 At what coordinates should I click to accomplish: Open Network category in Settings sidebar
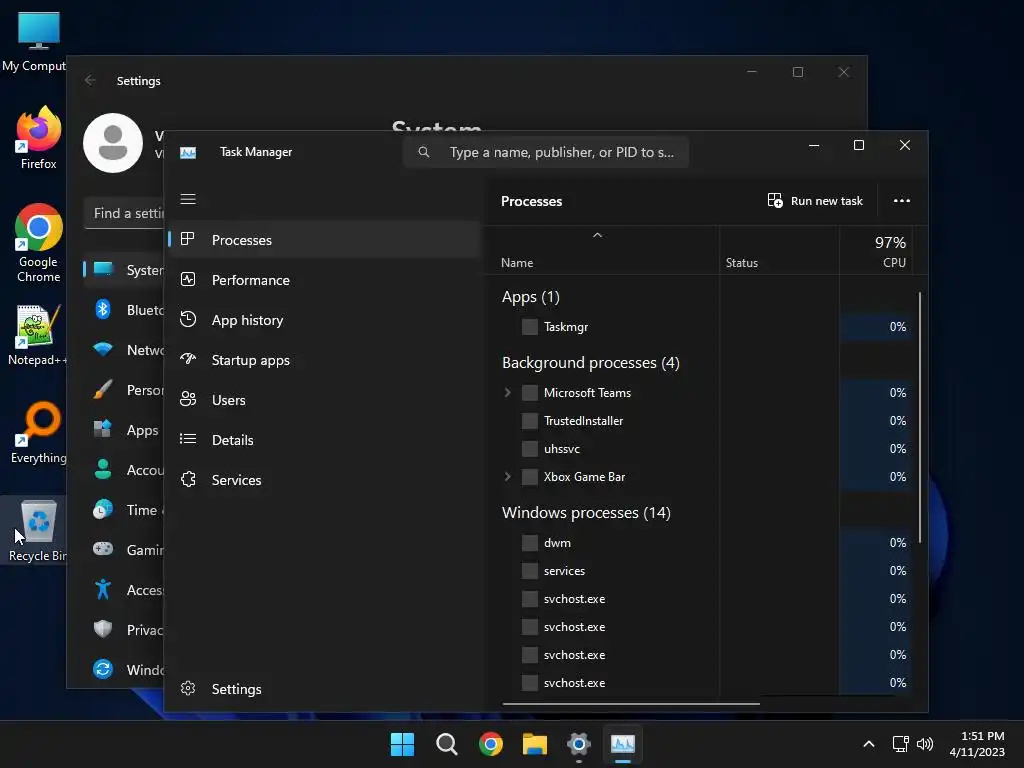click(124, 350)
